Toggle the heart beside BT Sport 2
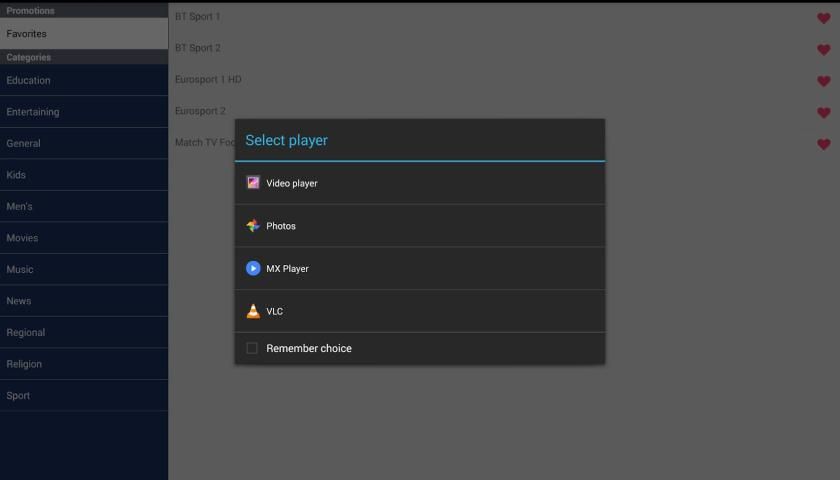The width and height of the screenshot is (840, 480). (824, 49)
